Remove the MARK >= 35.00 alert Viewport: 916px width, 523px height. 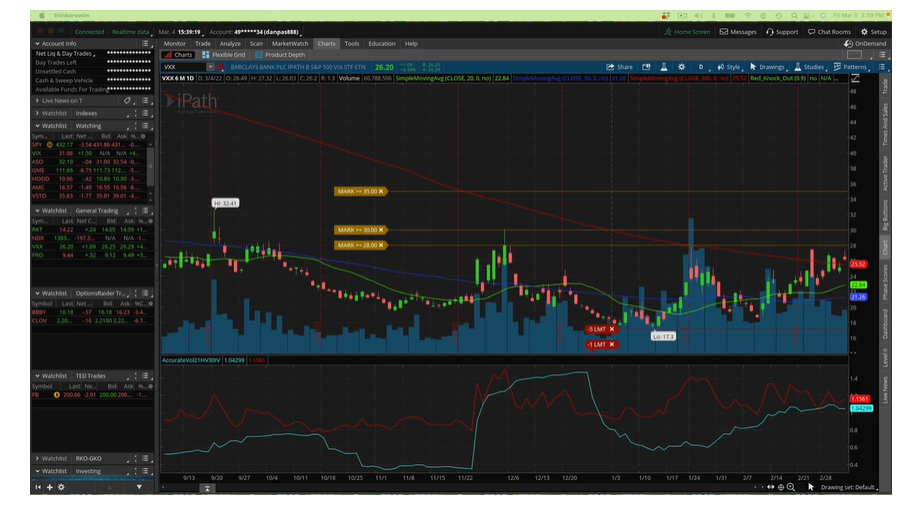coord(381,191)
